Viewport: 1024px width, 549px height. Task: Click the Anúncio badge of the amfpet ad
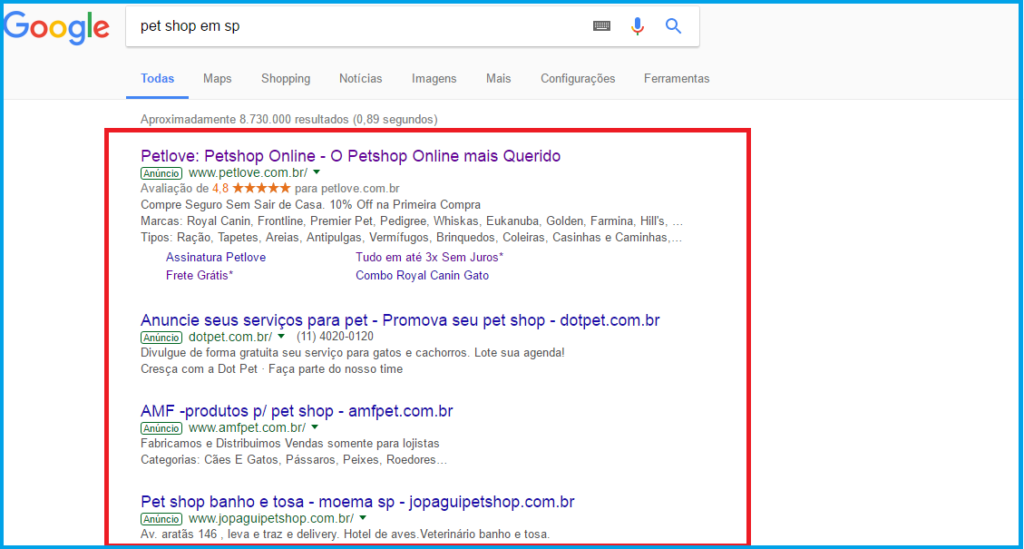coord(161,428)
